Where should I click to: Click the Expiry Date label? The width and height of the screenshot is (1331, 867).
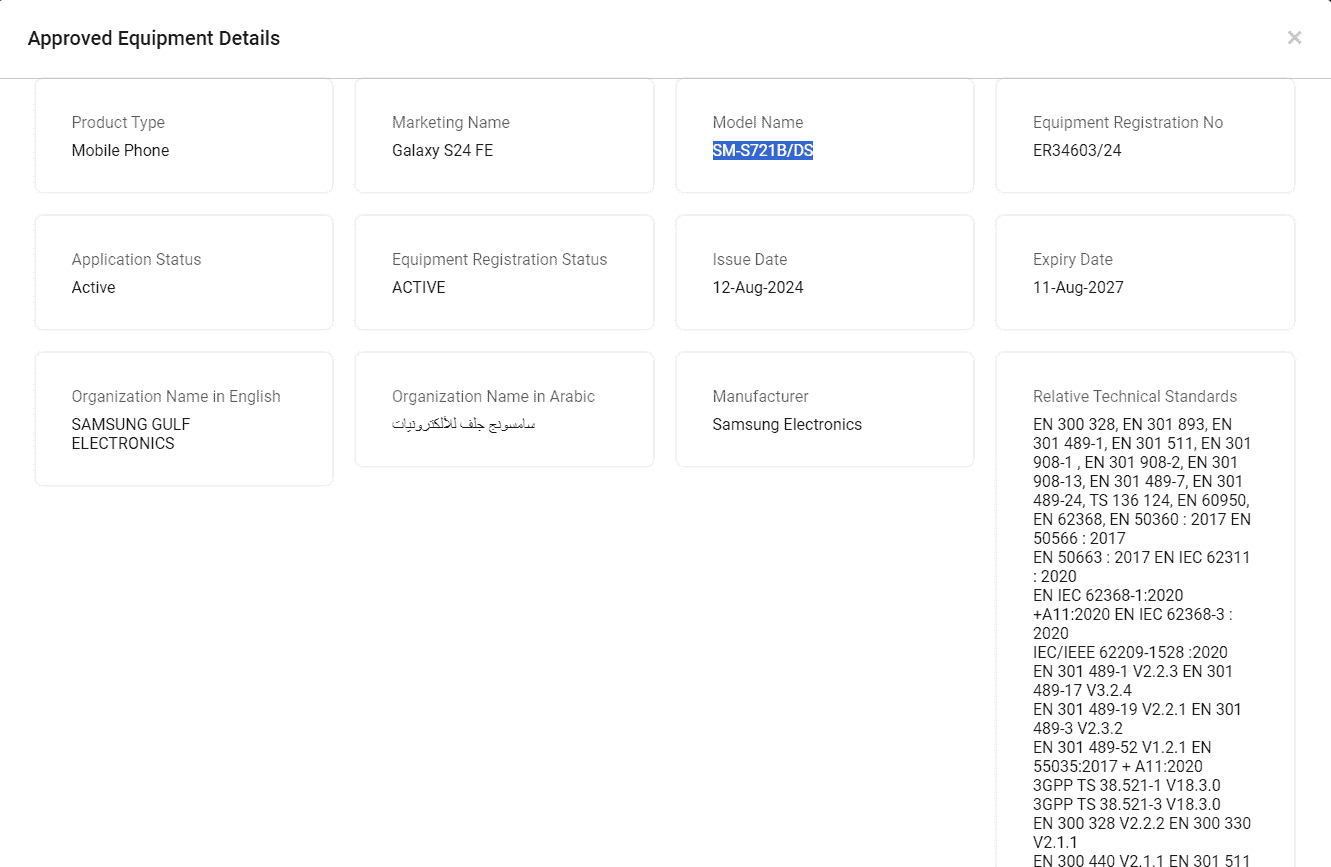pos(1072,260)
